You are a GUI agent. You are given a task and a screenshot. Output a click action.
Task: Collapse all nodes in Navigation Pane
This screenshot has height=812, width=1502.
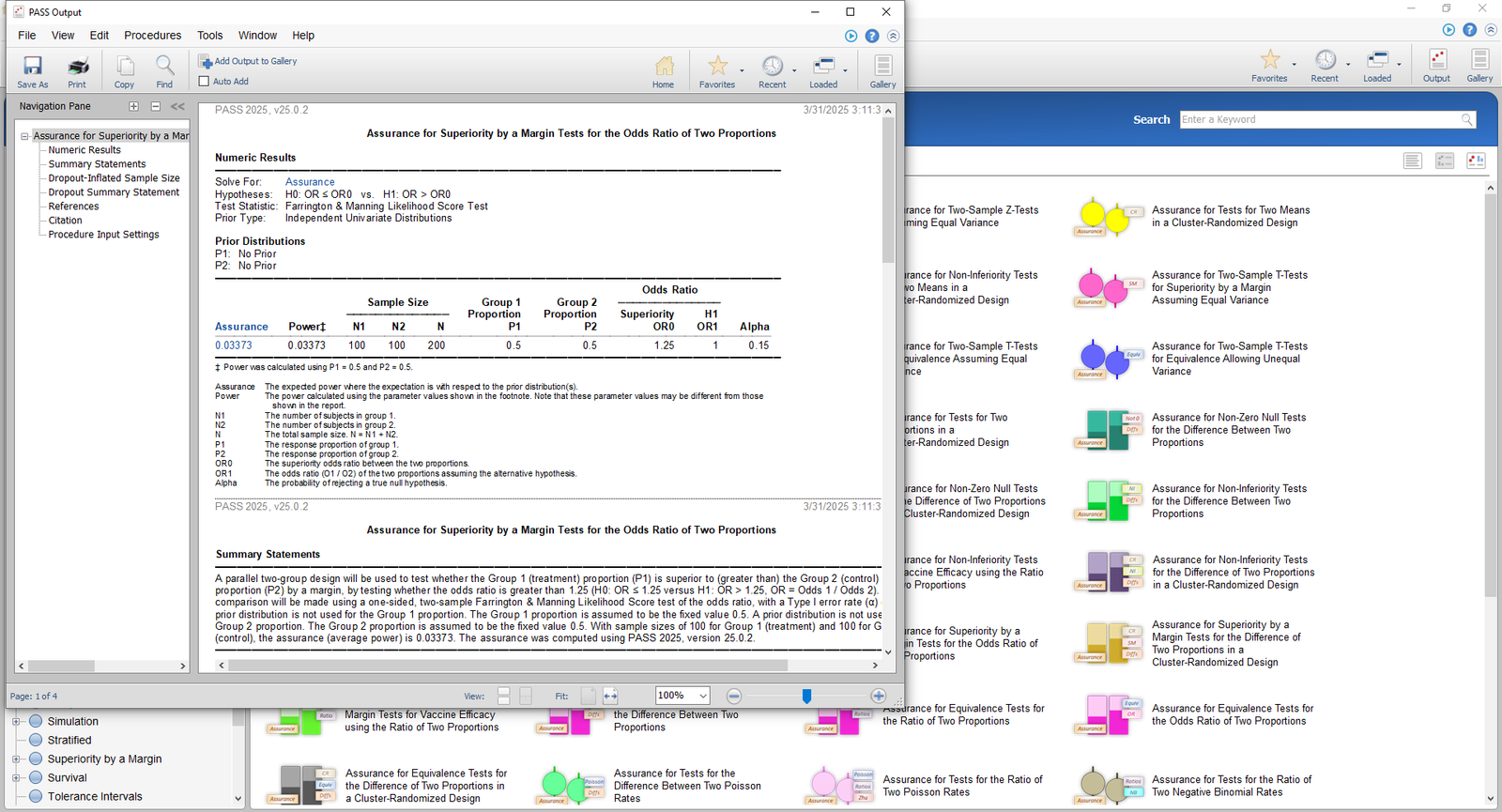pos(155,107)
